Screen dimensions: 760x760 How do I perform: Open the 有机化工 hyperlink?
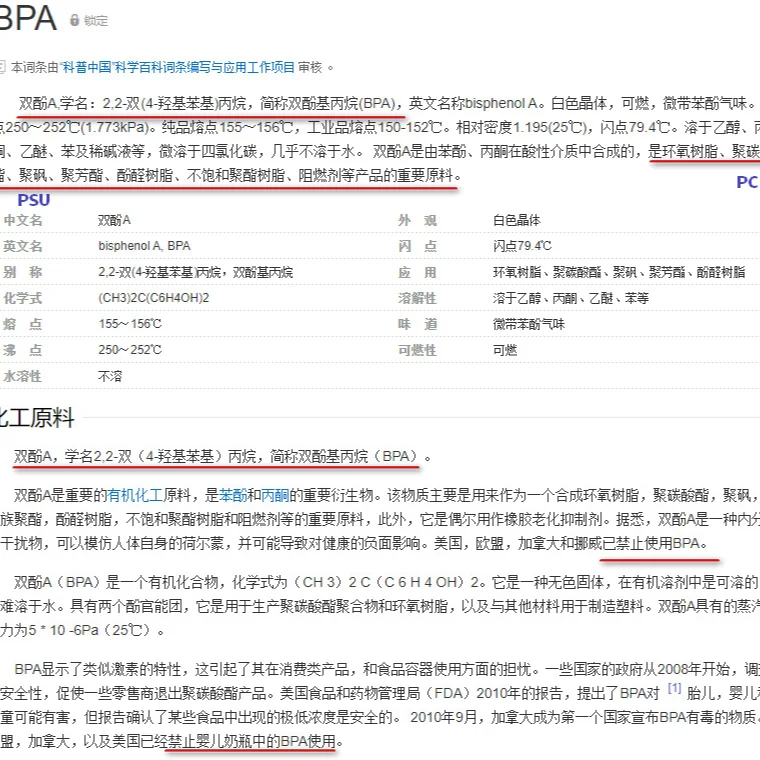pos(135,495)
